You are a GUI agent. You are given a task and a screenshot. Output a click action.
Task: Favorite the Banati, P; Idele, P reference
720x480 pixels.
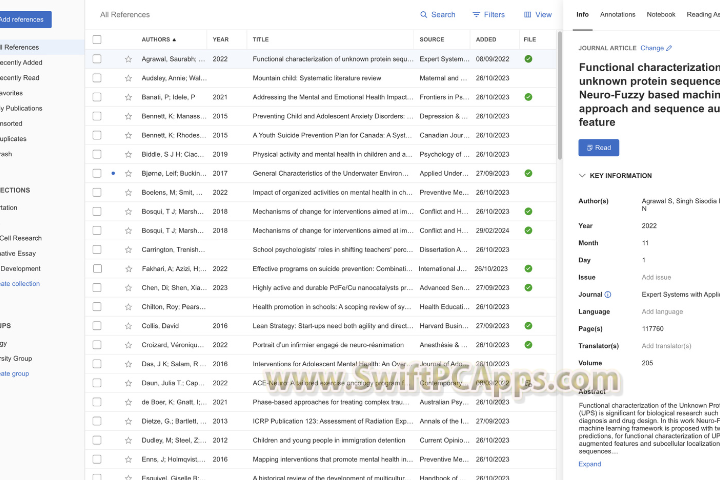[129, 97]
